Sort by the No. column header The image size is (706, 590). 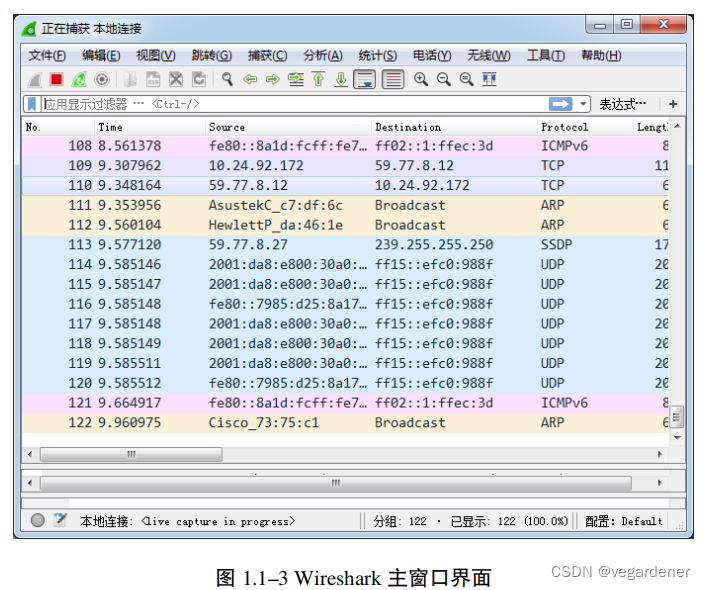[x=59, y=127]
